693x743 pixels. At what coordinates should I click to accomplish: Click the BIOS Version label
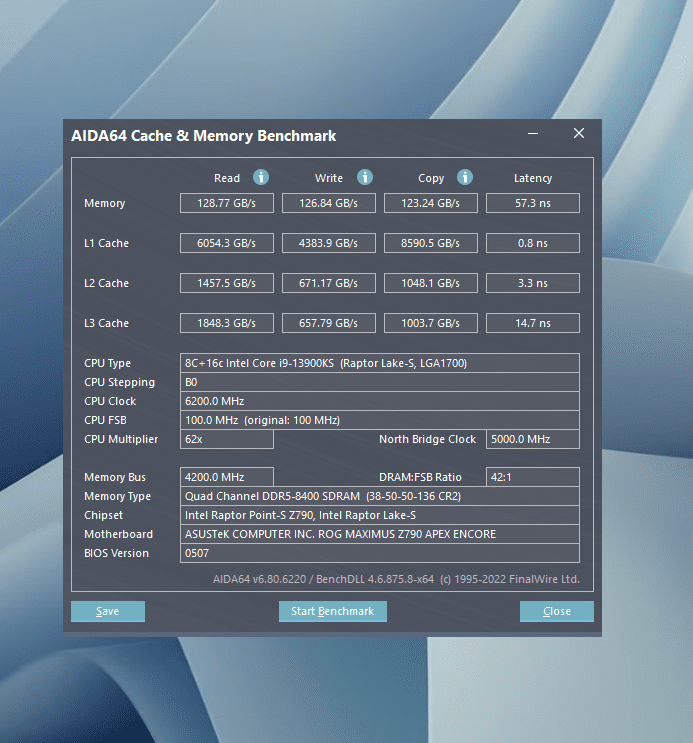(x=116, y=553)
